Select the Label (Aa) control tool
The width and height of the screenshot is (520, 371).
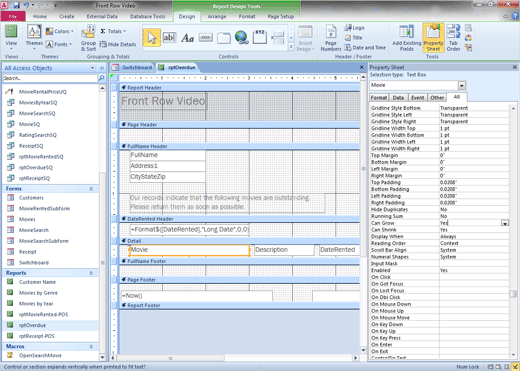[x=187, y=38]
